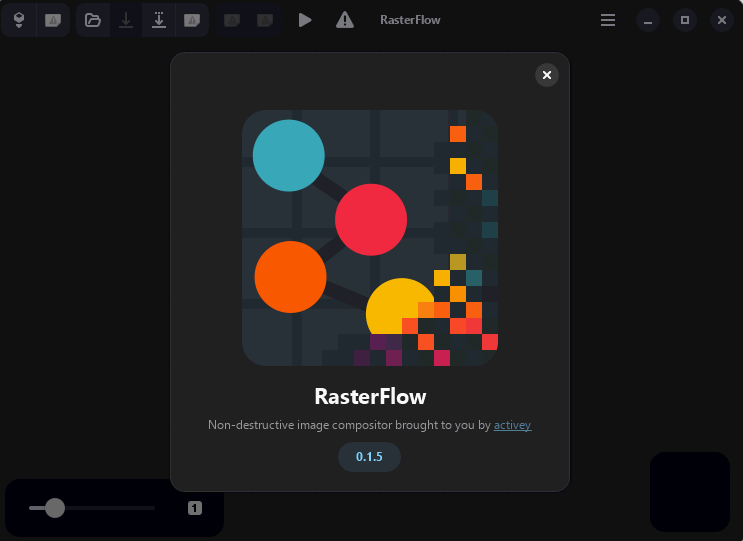Click the save download-arrow icon
This screenshot has width=743, height=541.
click(126, 20)
